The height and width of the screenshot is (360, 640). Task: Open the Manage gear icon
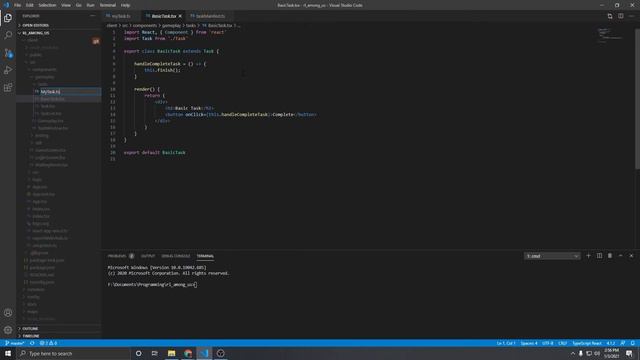8,330
